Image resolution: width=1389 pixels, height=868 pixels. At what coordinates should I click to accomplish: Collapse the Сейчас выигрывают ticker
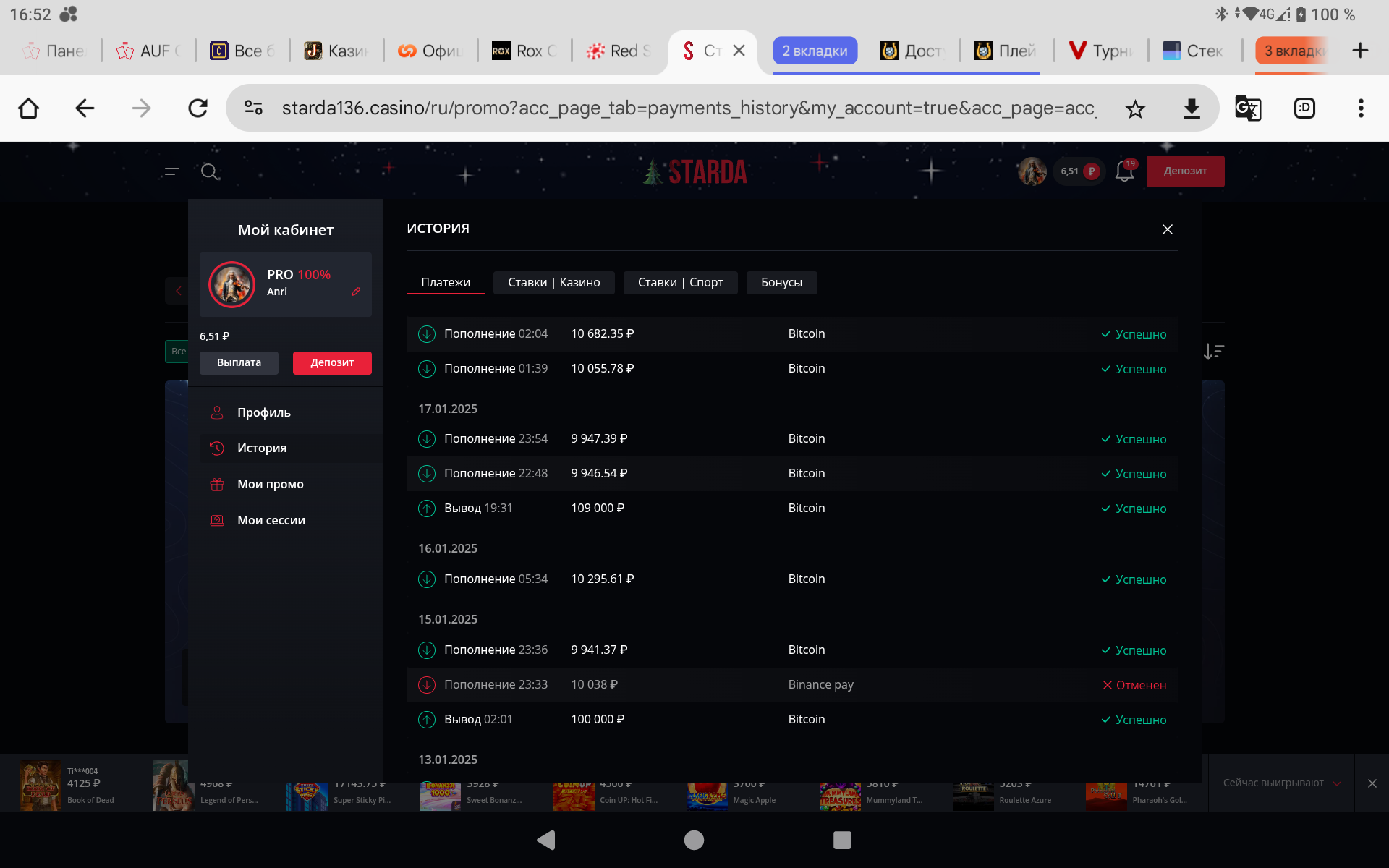pos(1337,783)
